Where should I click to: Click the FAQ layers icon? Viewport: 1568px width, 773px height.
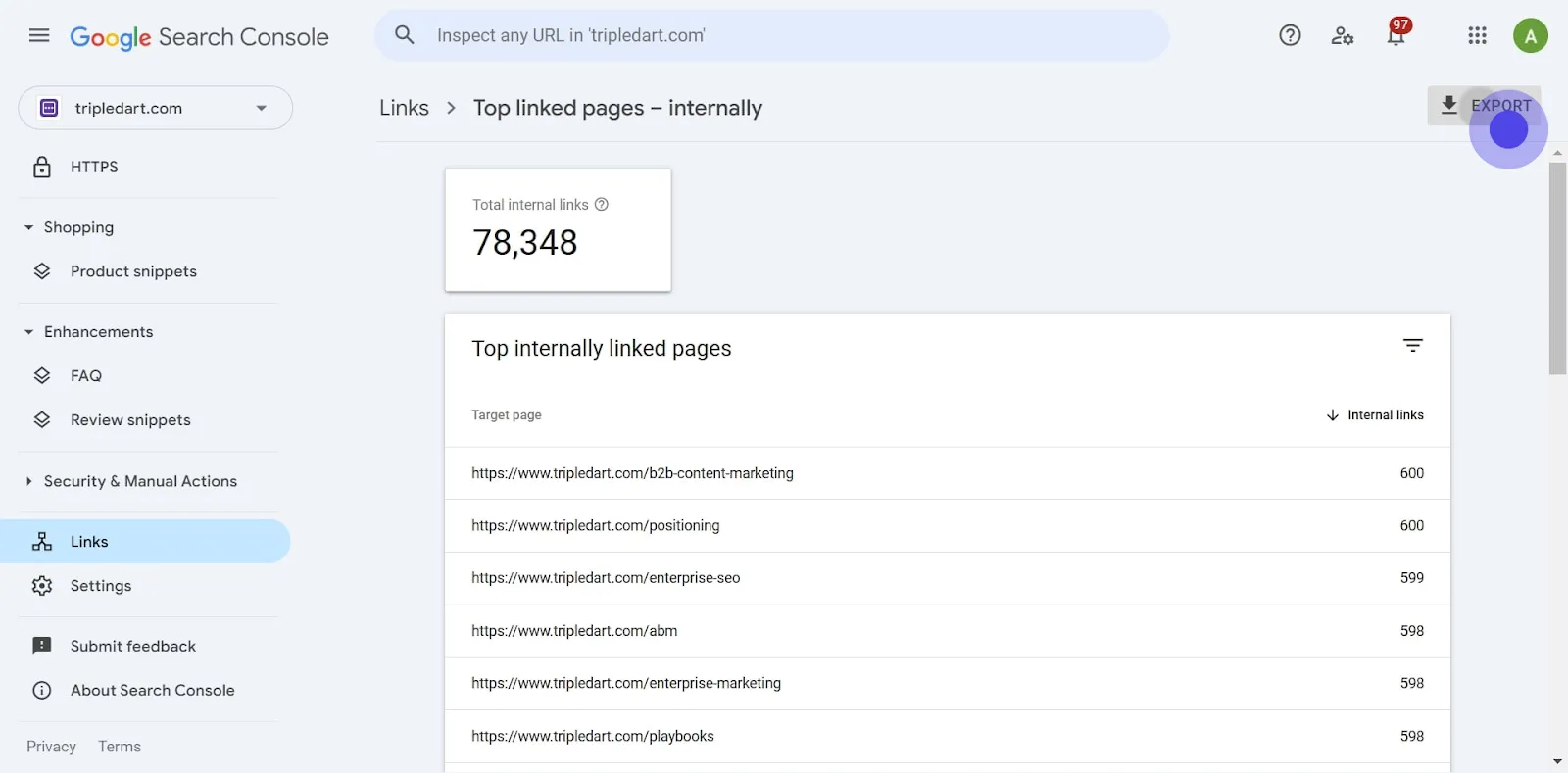(42, 375)
